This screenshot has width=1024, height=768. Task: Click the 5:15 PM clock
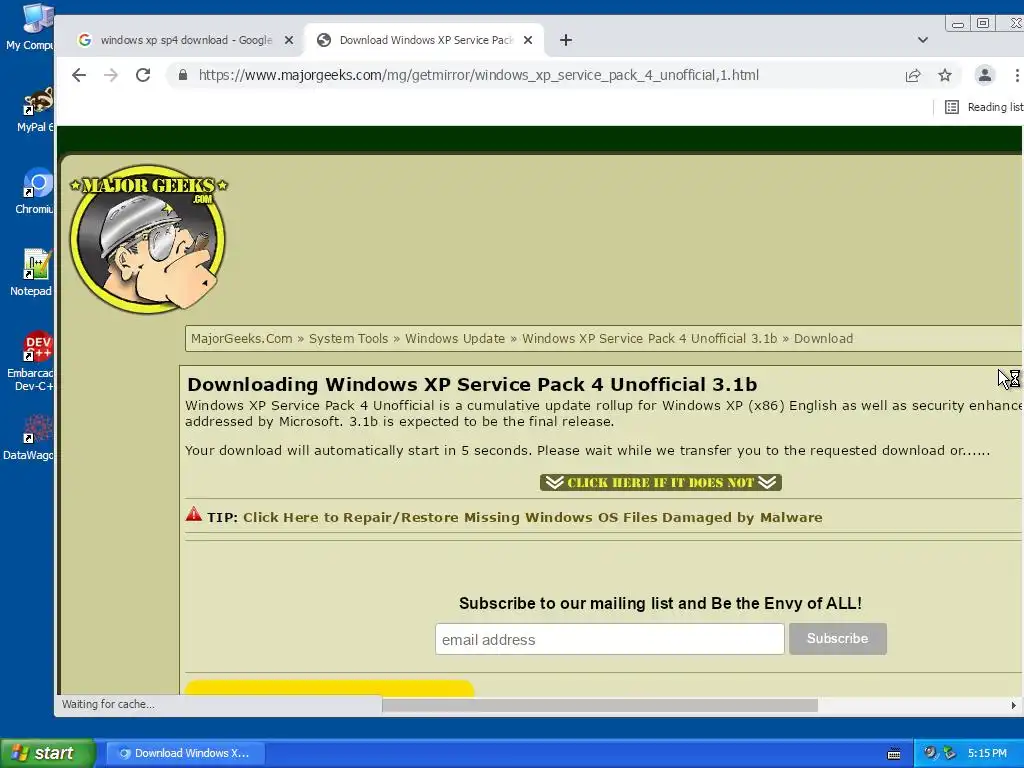click(x=987, y=753)
